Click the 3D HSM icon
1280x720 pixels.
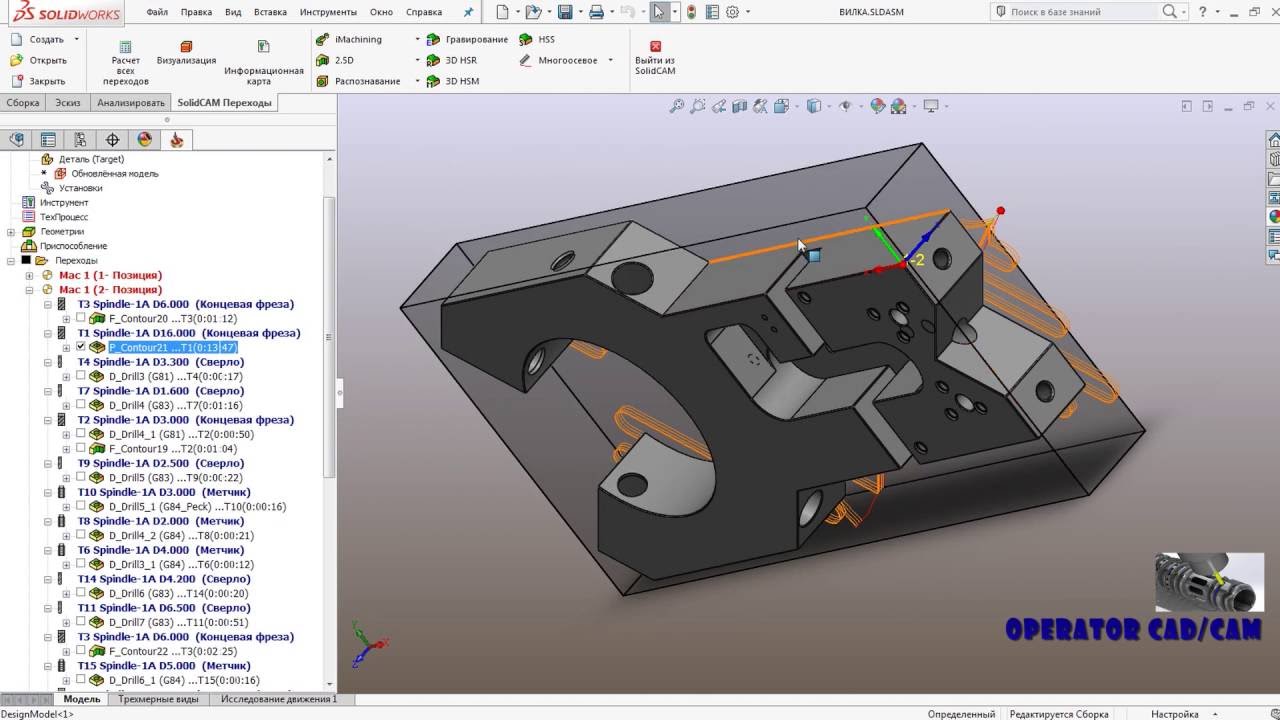(x=433, y=82)
